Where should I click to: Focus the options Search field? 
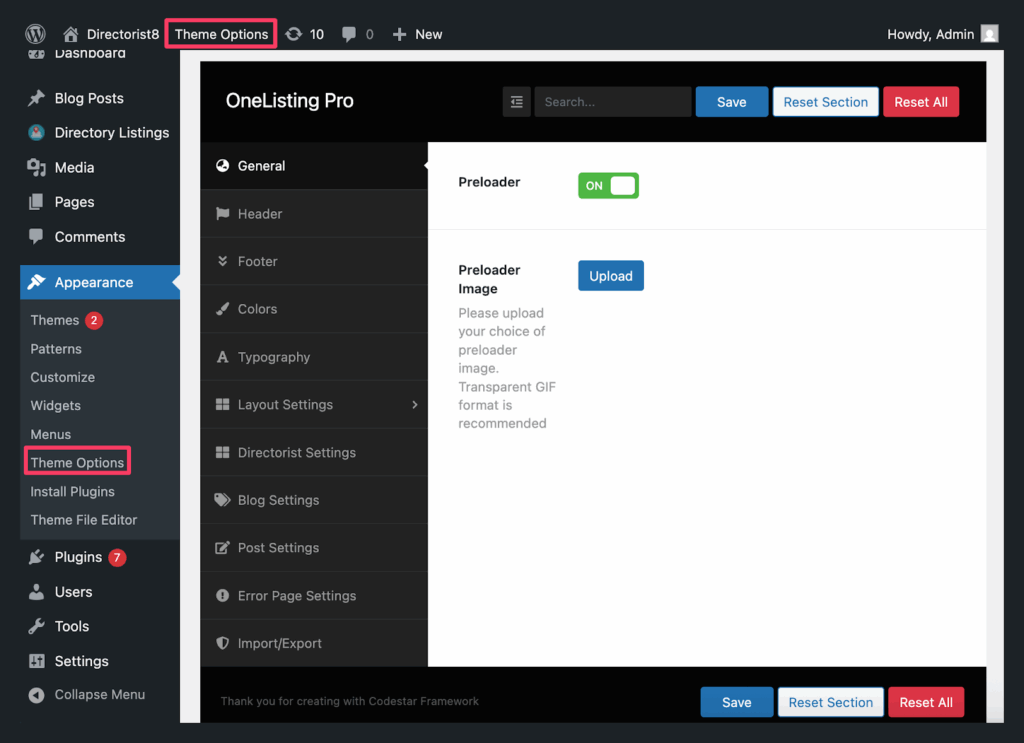pyautogui.click(x=612, y=102)
